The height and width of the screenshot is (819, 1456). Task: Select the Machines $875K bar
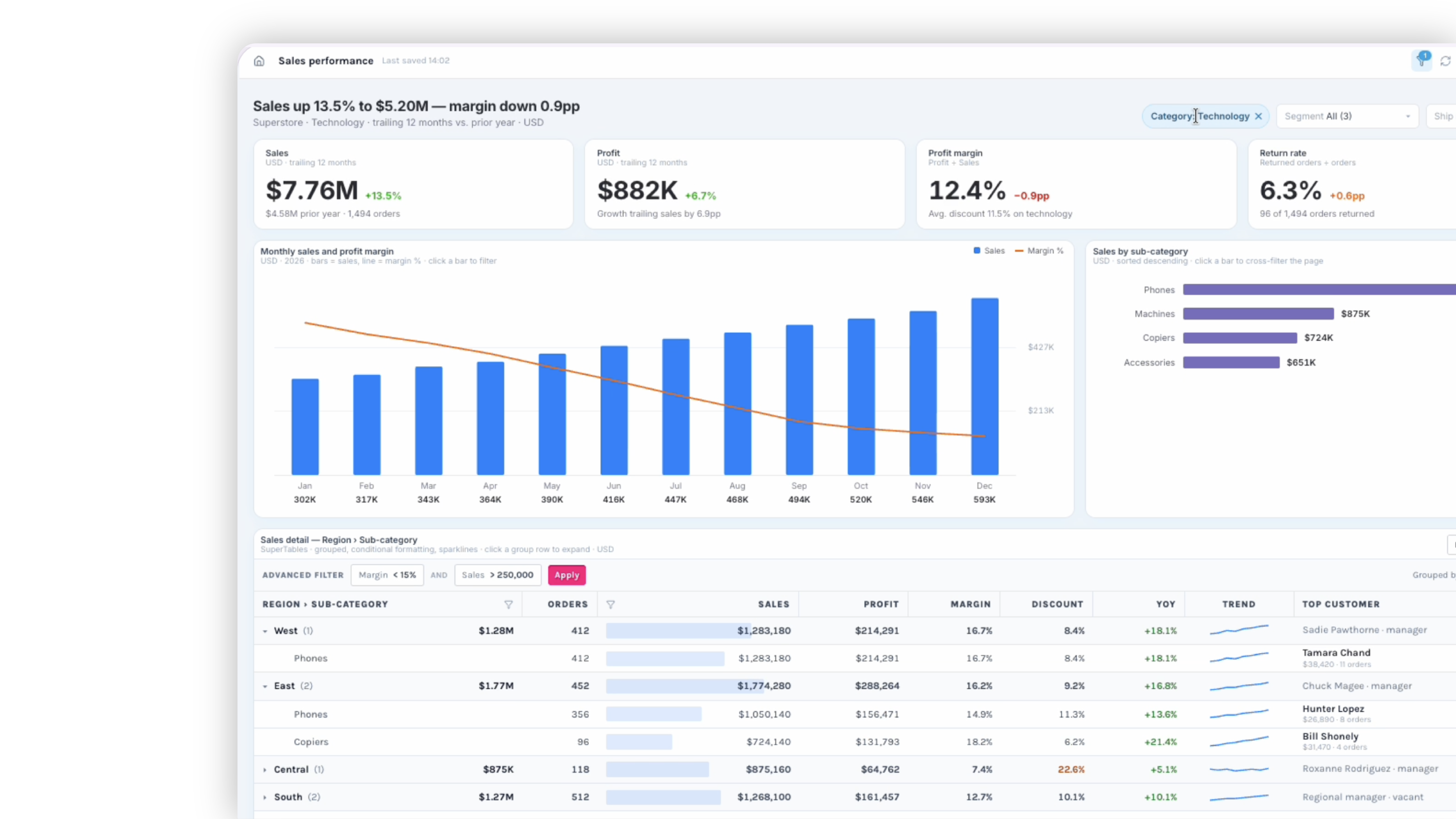(1258, 314)
